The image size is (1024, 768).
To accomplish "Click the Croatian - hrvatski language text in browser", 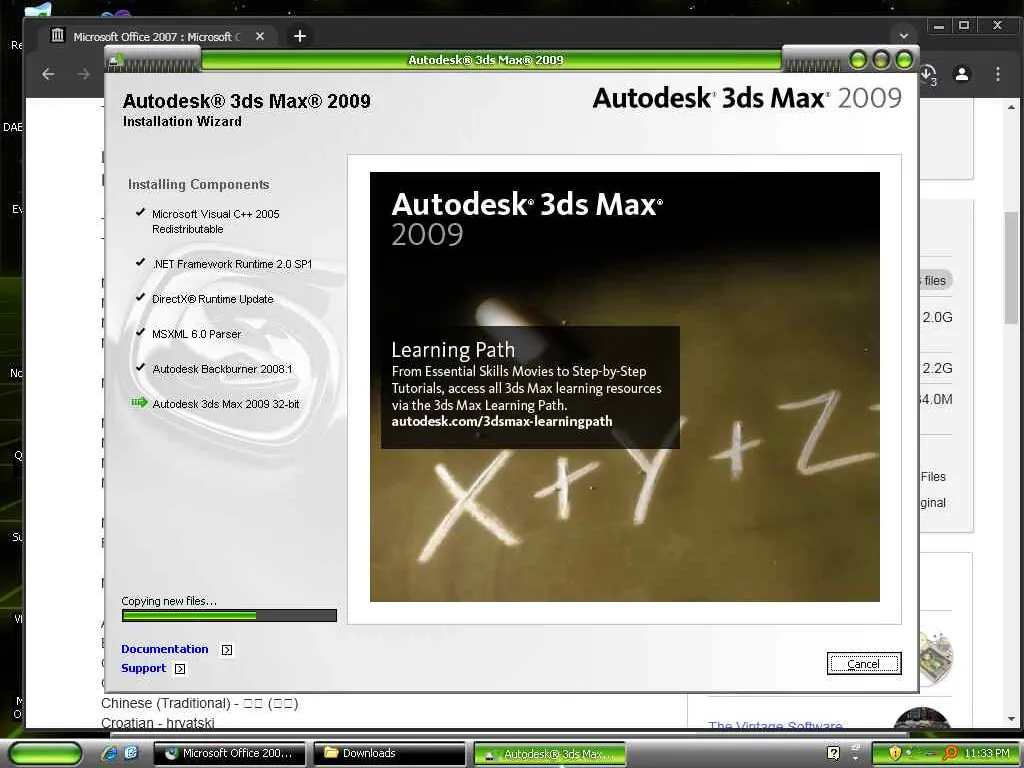I will coord(158,723).
